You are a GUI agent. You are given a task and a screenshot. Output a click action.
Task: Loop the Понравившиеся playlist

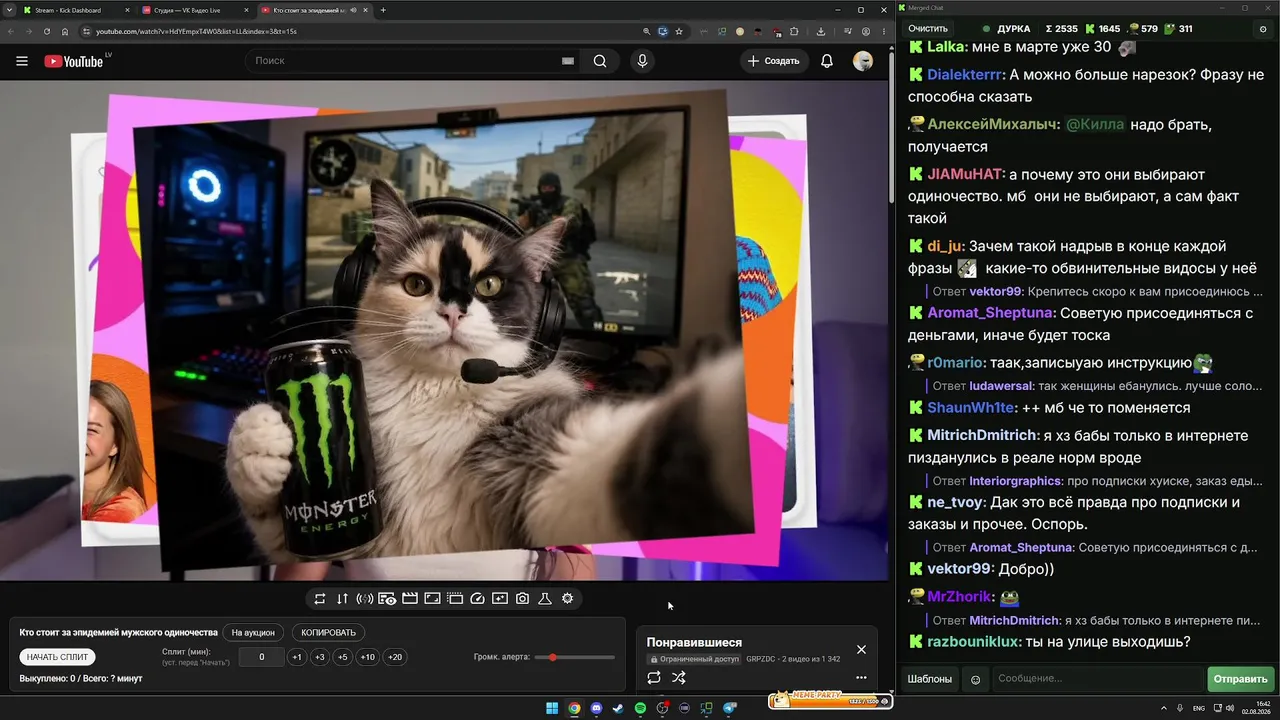coord(654,677)
